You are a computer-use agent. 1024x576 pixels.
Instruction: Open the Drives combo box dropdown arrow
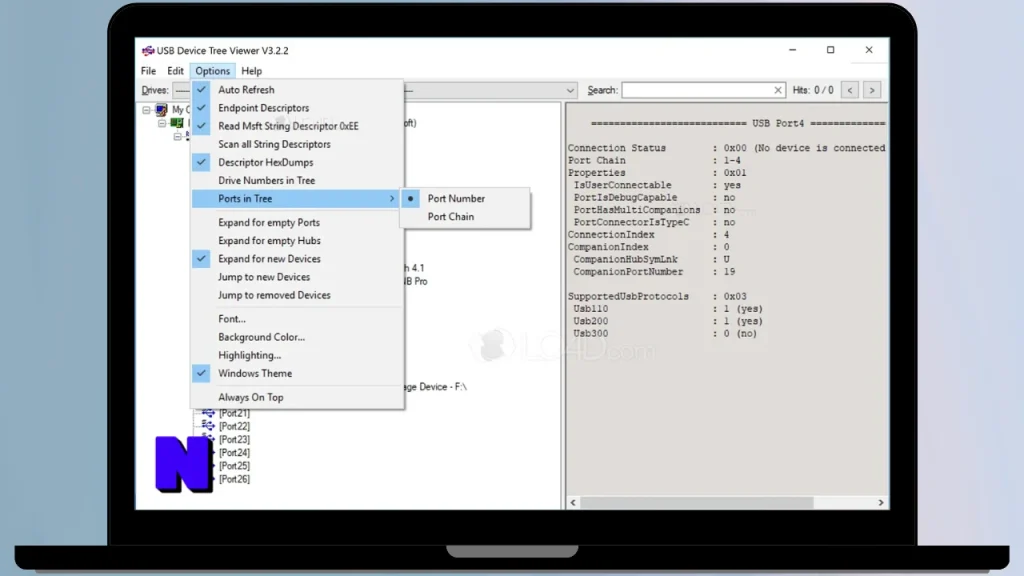point(570,91)
